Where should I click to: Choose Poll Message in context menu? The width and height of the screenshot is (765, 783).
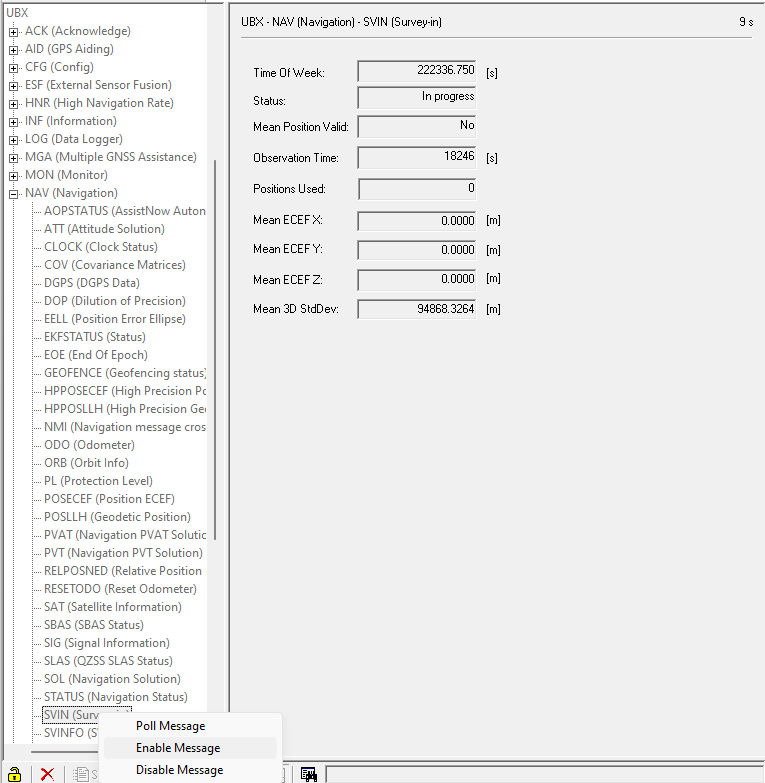(170, 726)
